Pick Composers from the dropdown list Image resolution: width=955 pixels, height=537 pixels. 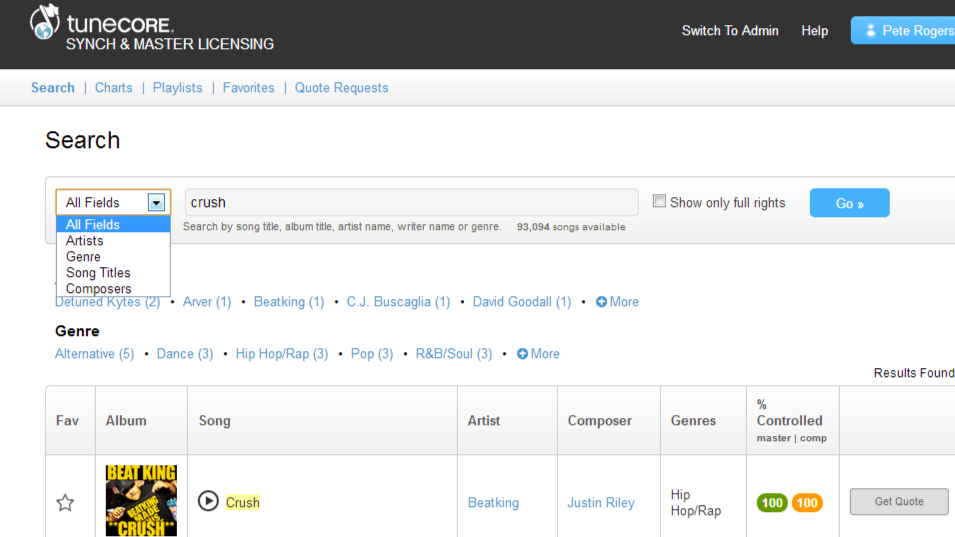click(x=99, y=289)
